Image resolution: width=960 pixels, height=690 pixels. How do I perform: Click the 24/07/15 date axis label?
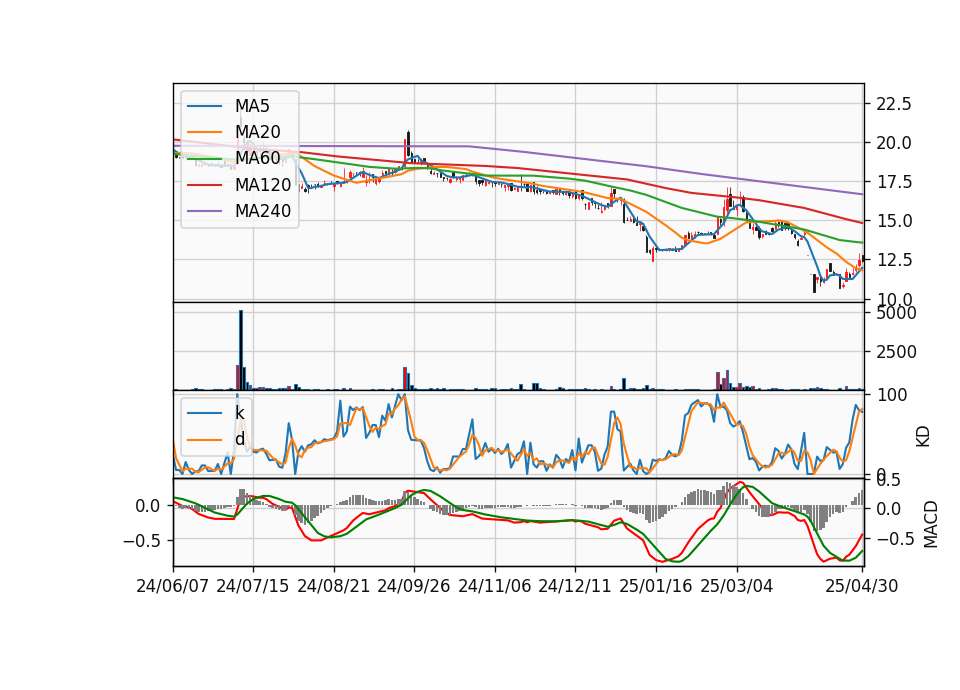click(x=253, y=586)
